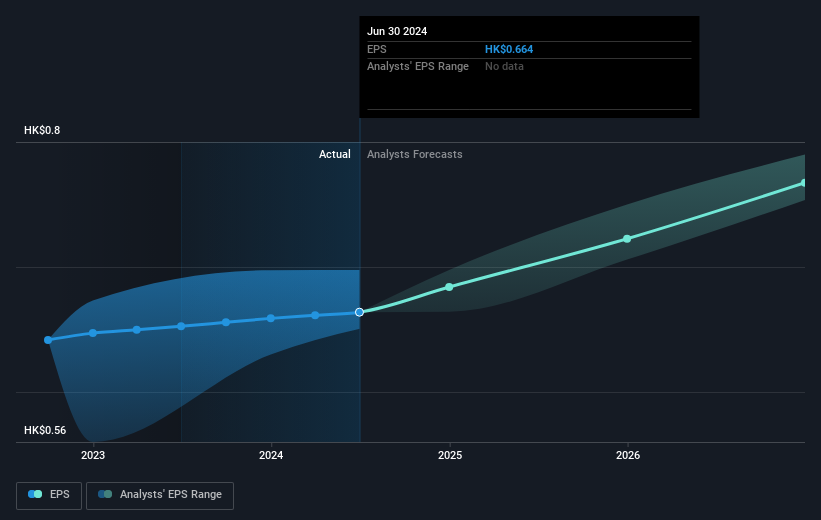The width and height of the screenshot is (821, 520).
Task: Select the highlighted Jun 30 2024 data point
Action: 359,312
